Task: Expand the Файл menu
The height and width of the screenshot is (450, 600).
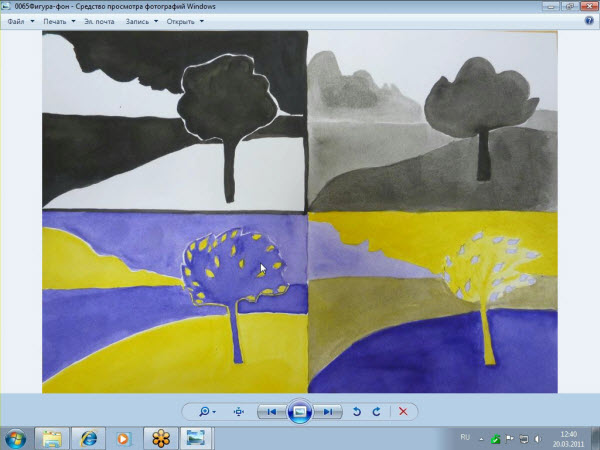Action: tap(19, 22)
